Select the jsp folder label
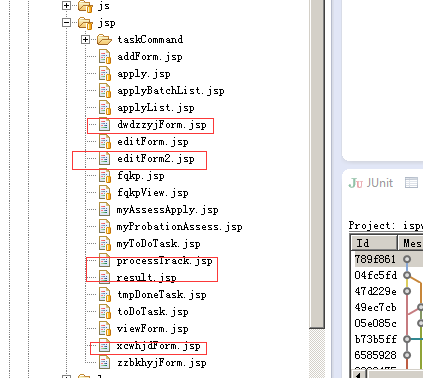Image resolution: width=423 pixels, height=378 pixels. (x=107, y=23)
